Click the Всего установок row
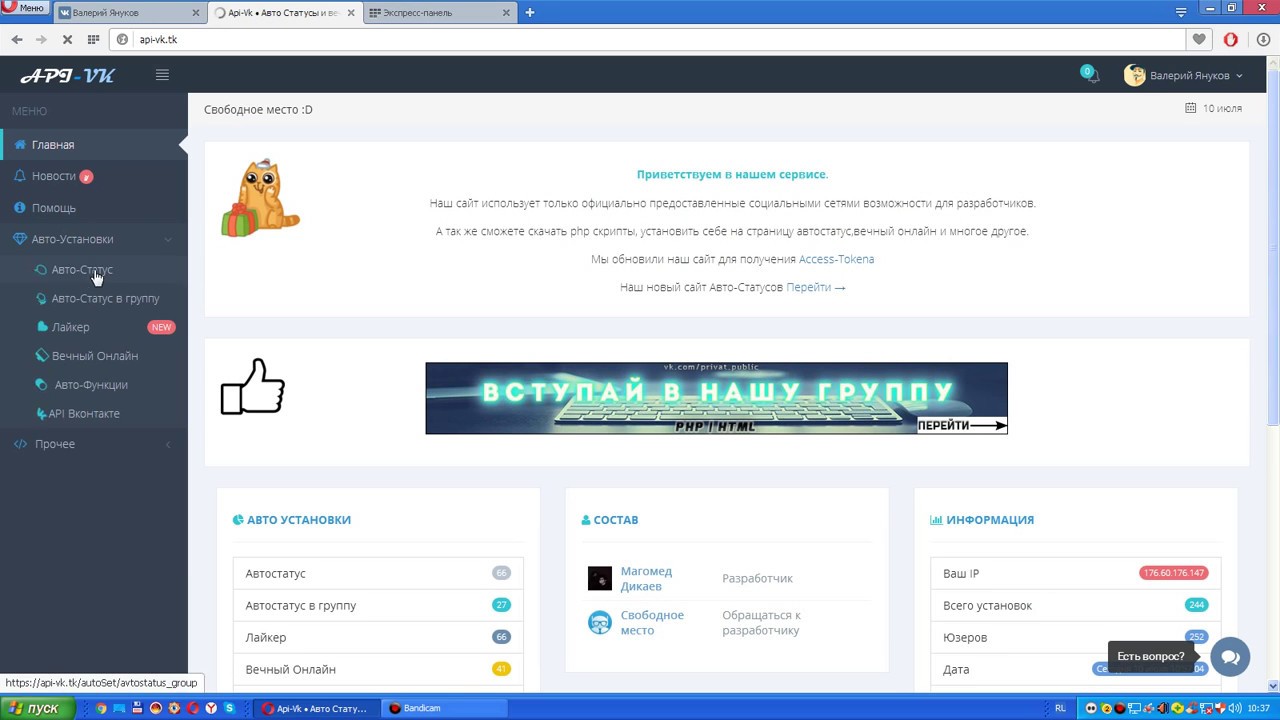This screenshot has height=720, width=1280. point(1075,605)
